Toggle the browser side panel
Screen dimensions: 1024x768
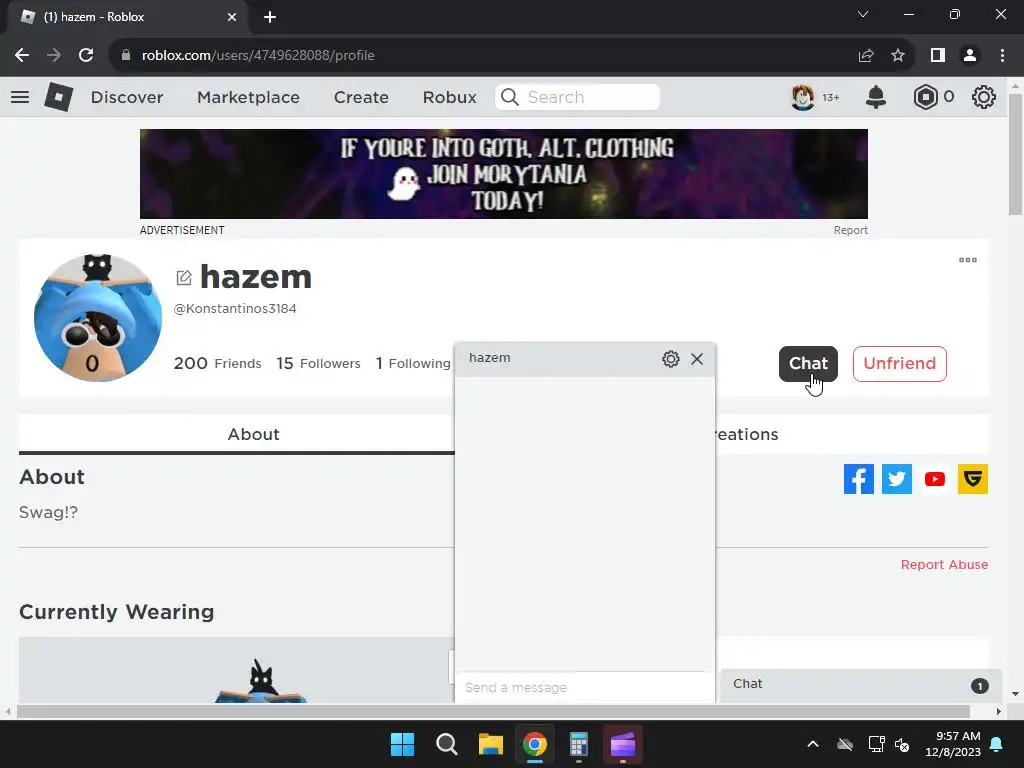point(938,56)
